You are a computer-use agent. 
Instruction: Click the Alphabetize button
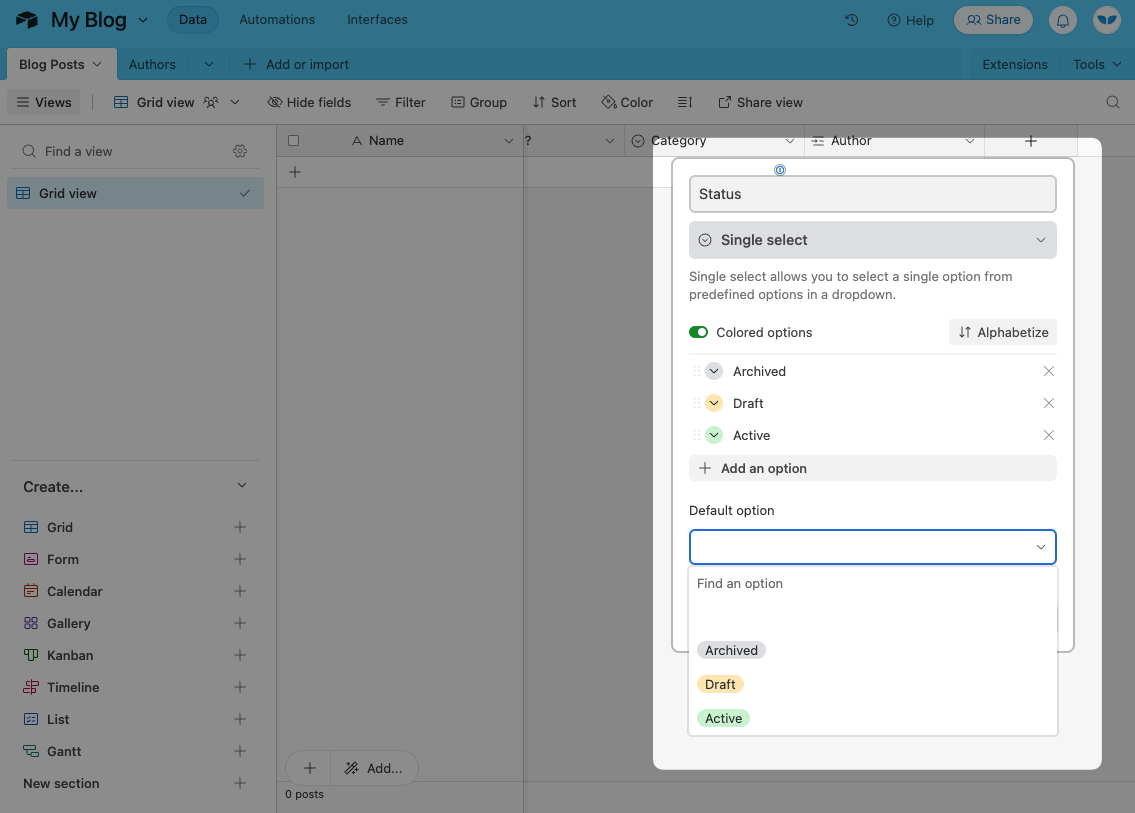tap(1002, 332)
